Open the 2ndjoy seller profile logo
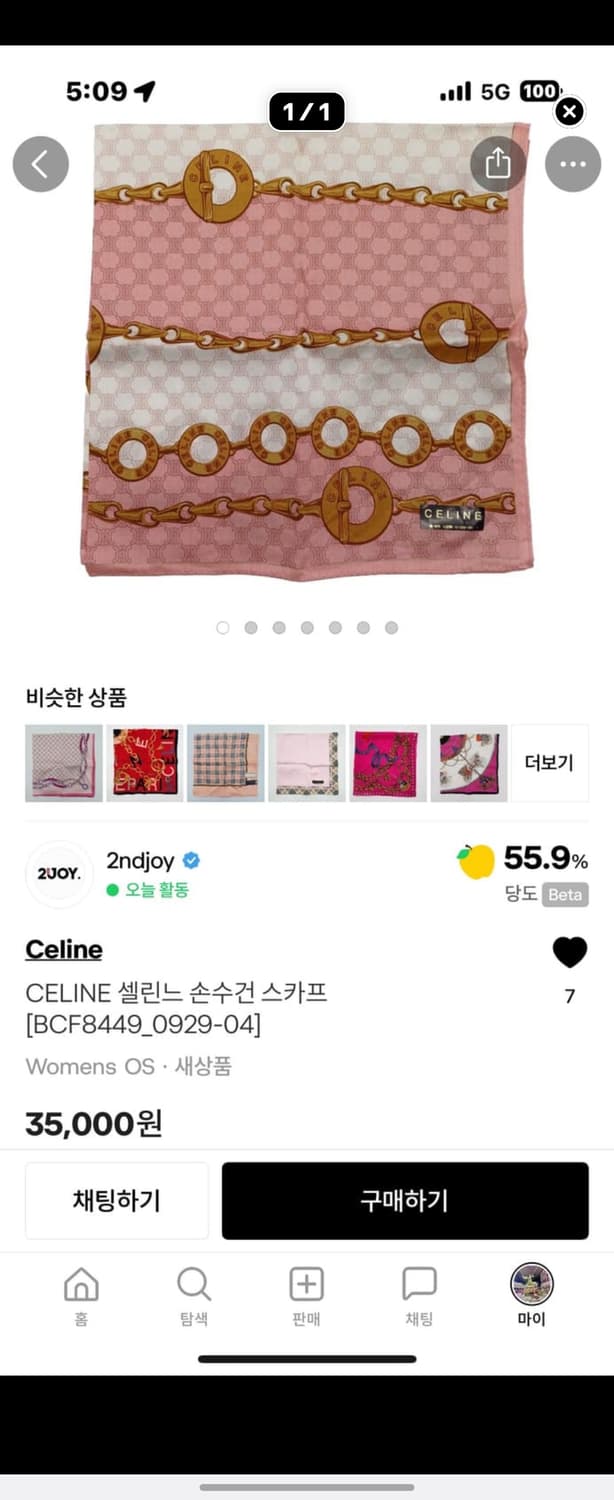This screenshot has height=1500, width=614. 59,874
